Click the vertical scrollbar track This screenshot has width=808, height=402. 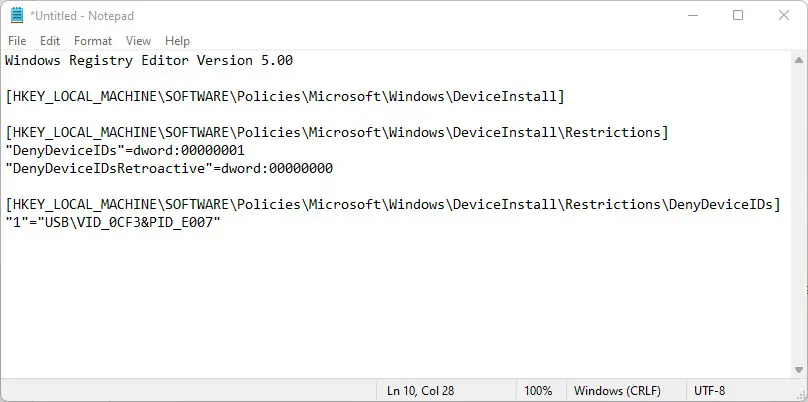click(799, 215)
